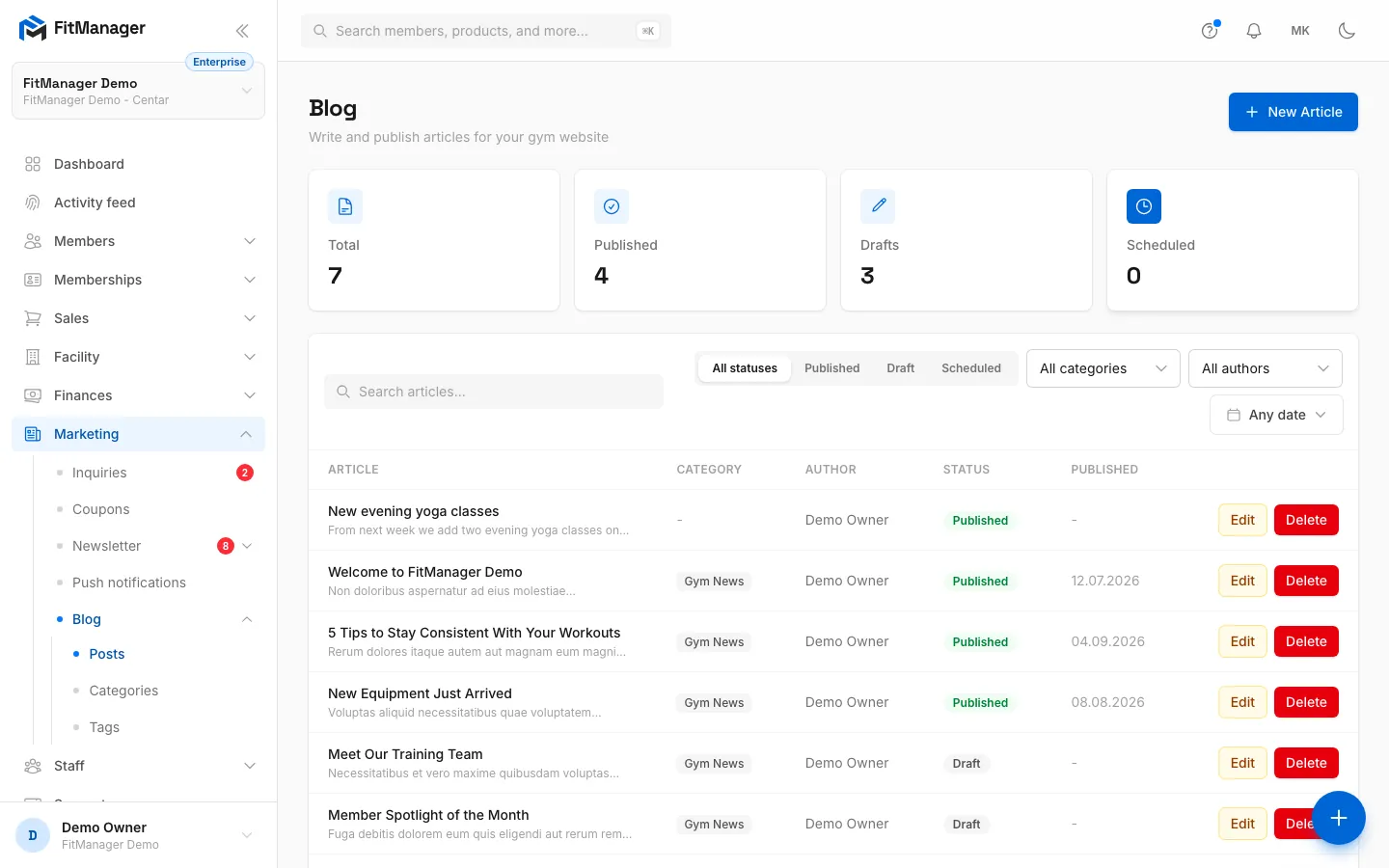Delete the Welcome to FitManager Demo article
Viewport: 1389px width, 868px height.
1306,581
